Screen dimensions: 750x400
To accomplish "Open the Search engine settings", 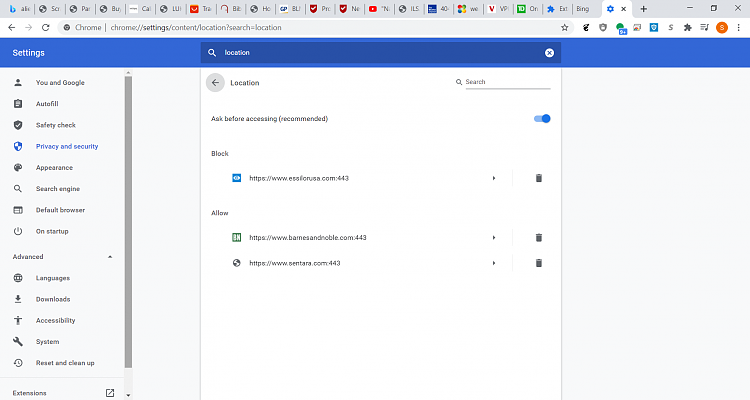I will (x=58, y=189).
